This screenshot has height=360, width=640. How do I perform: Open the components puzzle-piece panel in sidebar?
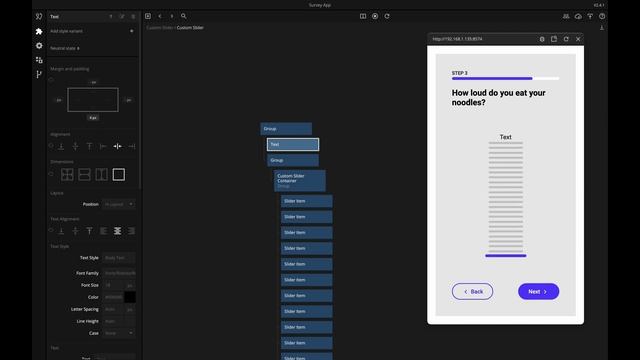point(39,31)
